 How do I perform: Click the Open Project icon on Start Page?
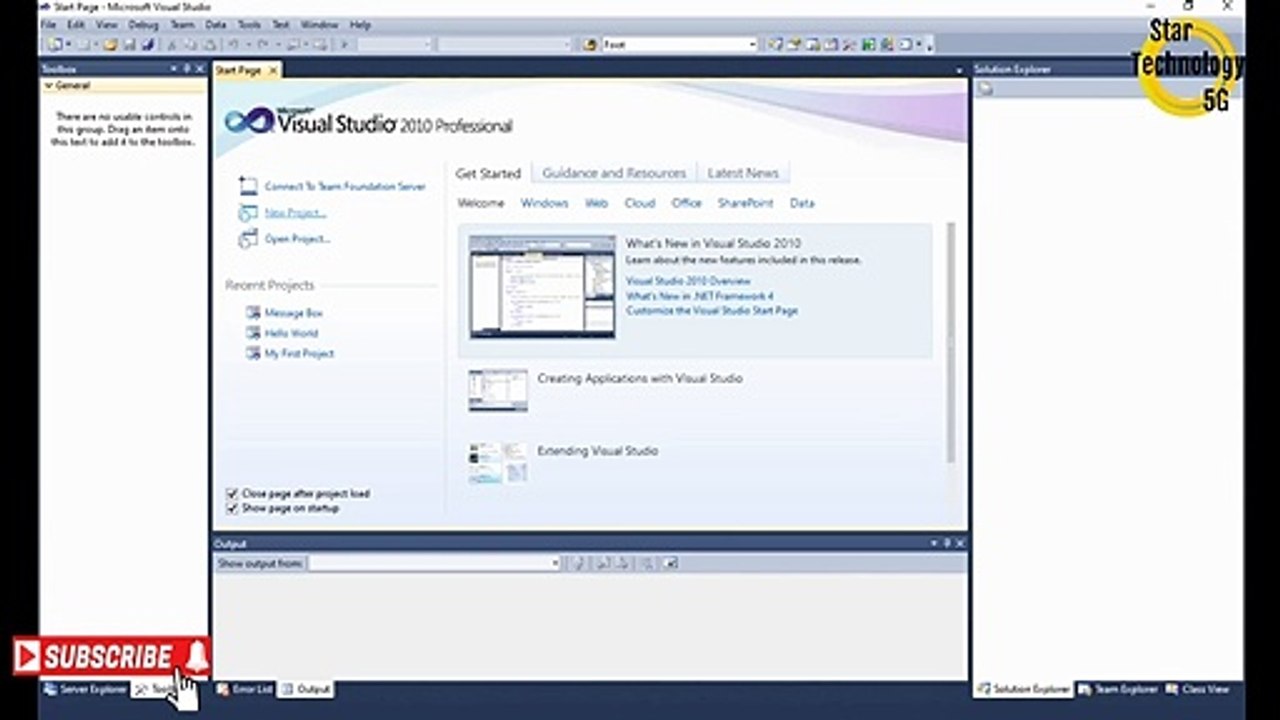click(248, 239)
